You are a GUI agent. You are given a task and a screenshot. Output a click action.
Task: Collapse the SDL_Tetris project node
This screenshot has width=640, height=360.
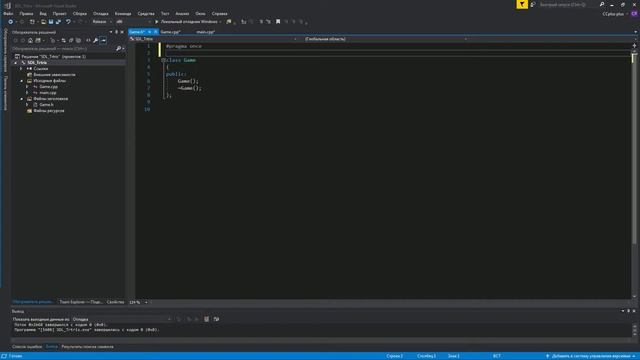(x=16, y=63)
